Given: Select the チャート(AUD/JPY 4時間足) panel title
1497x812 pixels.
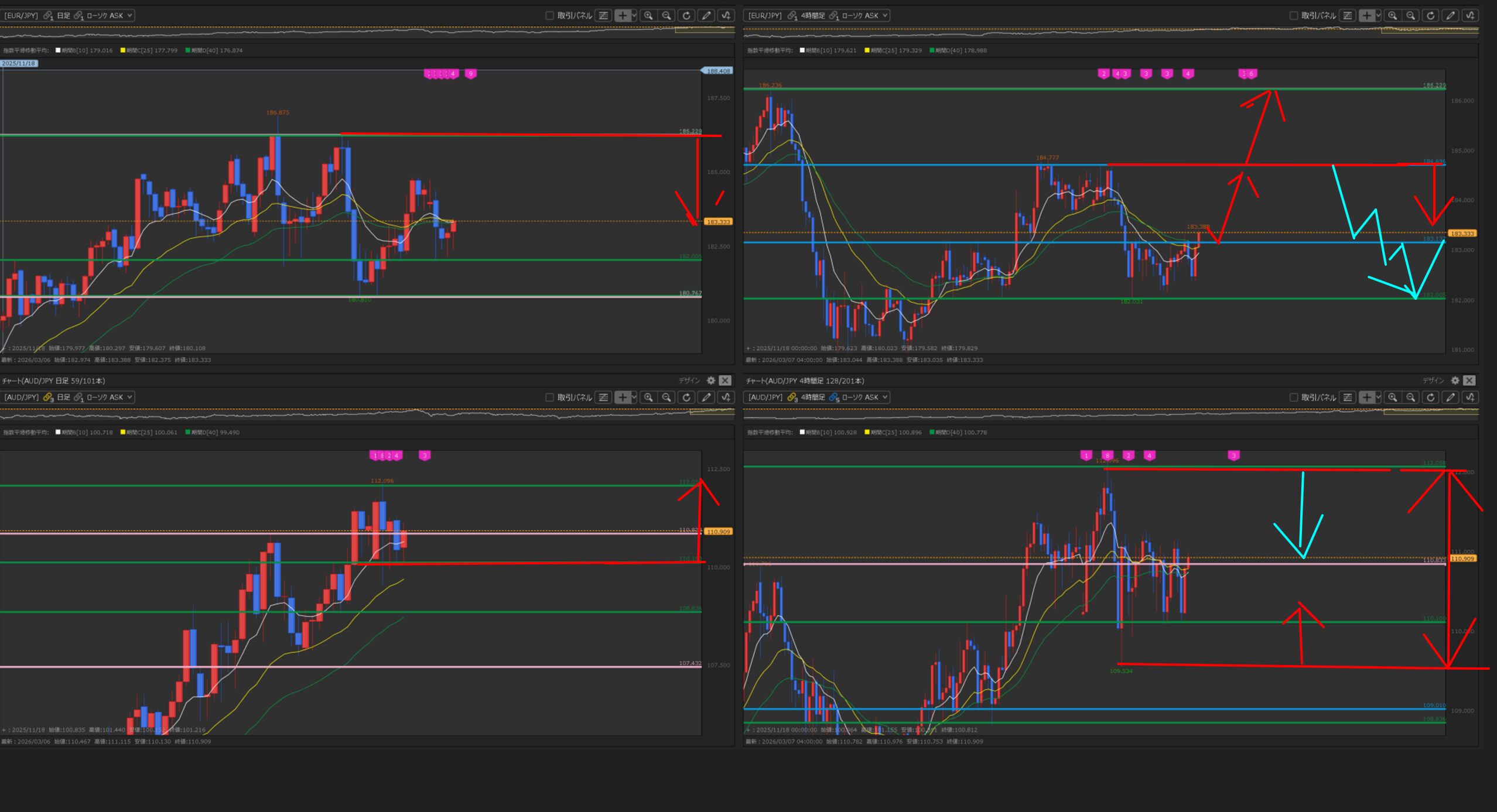Looking at the screenshot, I should point(805,381).
